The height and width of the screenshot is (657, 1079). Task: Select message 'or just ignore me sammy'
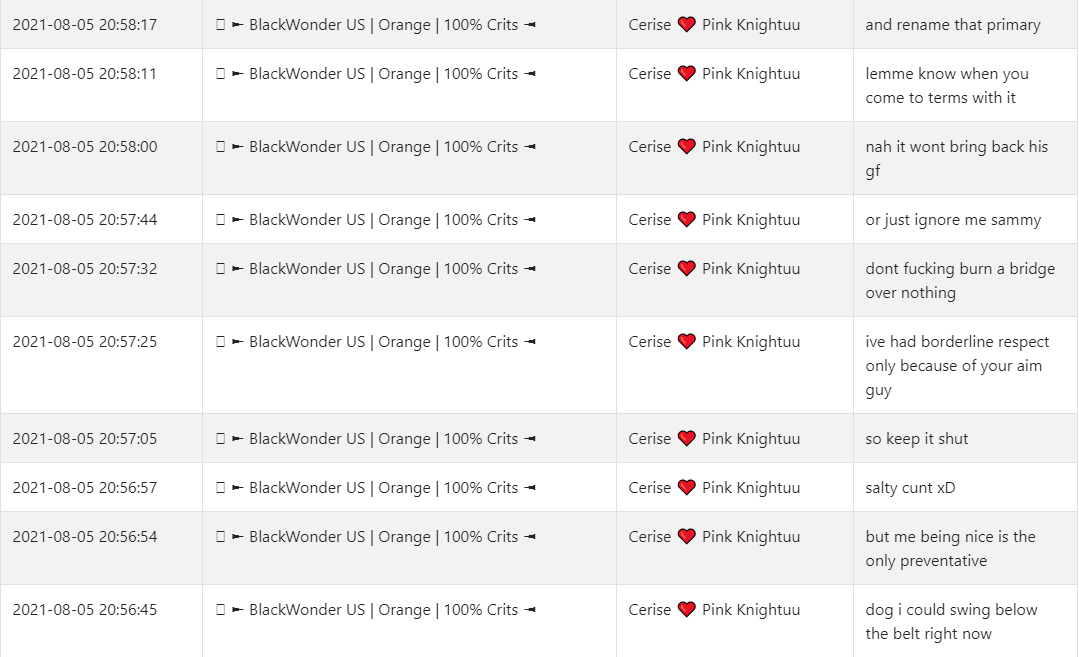pos(953,220)
